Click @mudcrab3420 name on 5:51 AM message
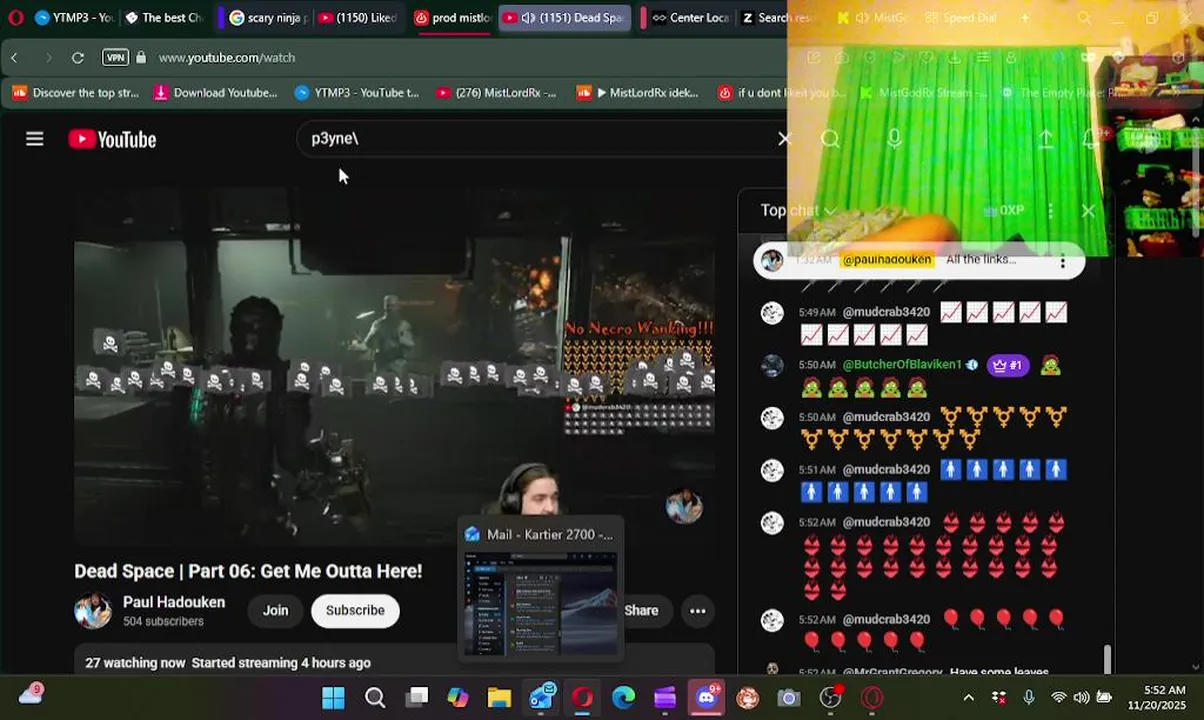Image resolution: width=1204 pixels, height=720 pixels. point(886,469)
